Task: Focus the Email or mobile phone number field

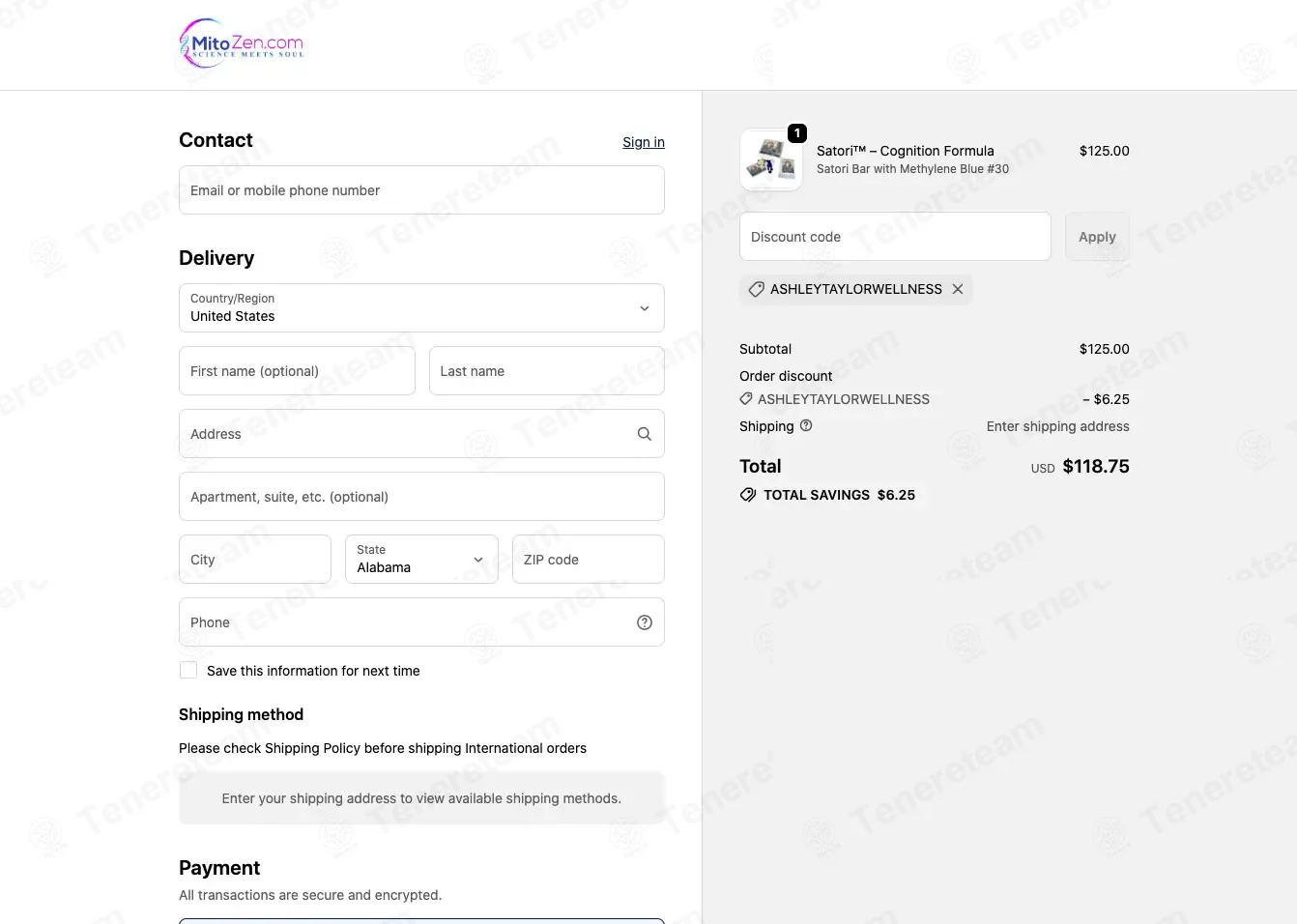Action: click(x=421, y=189)
